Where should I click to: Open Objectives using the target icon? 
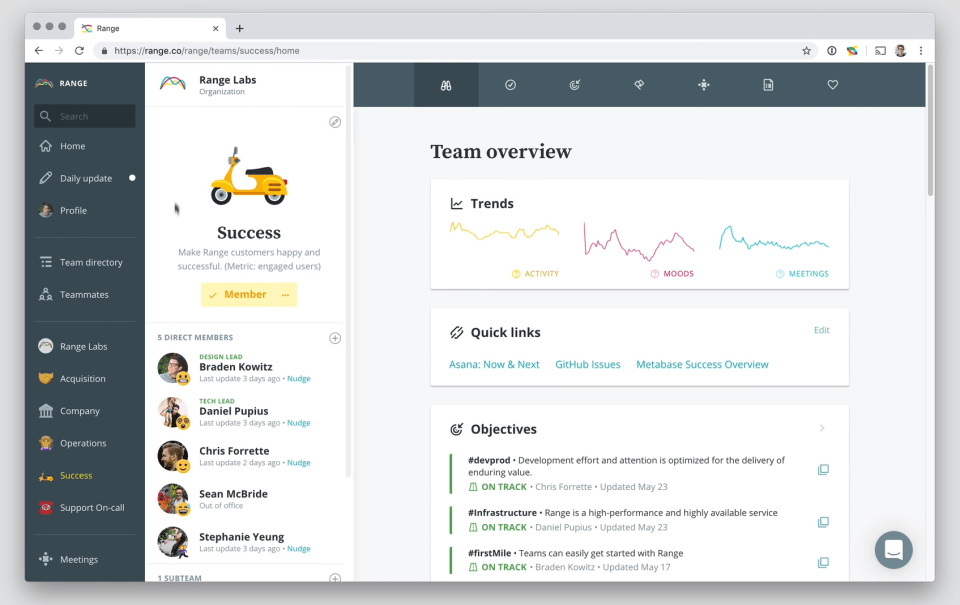pyautogui.click(x=574, y=85)
